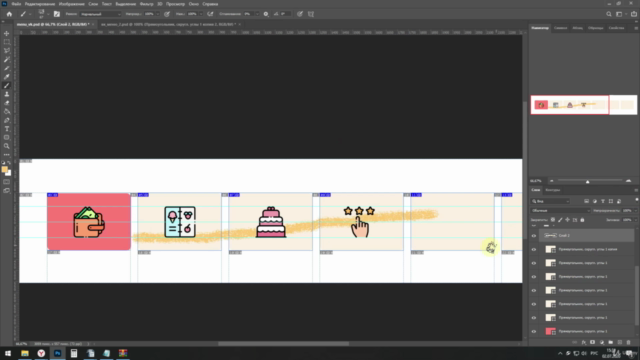
Task: Delete layer using the trash icon
Action: click(x=629, y=342)
